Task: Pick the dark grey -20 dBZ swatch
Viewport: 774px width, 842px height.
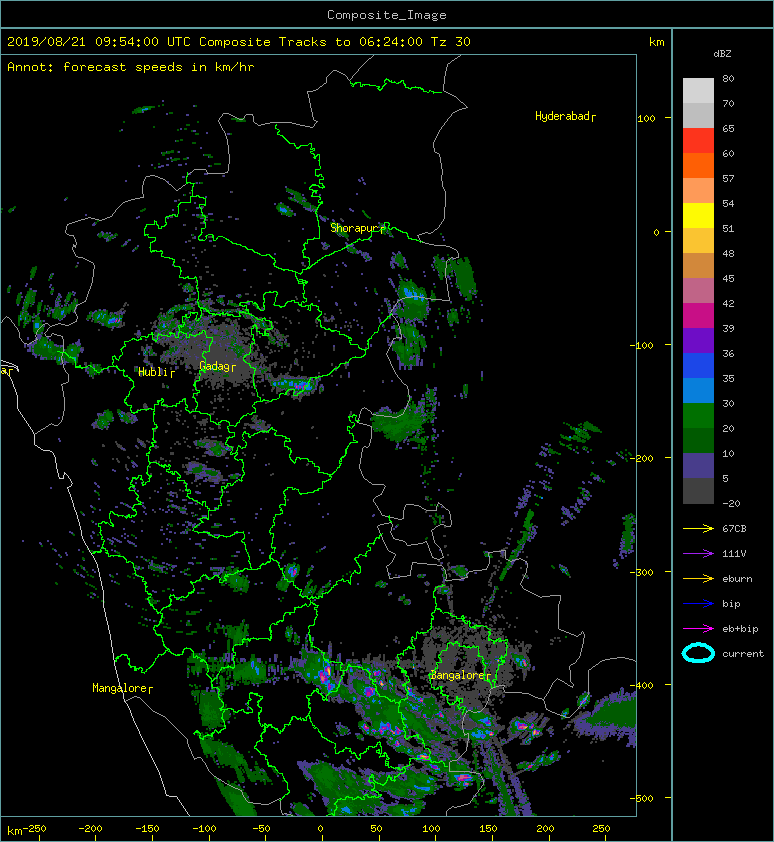Action: click(x=698, y=491)
